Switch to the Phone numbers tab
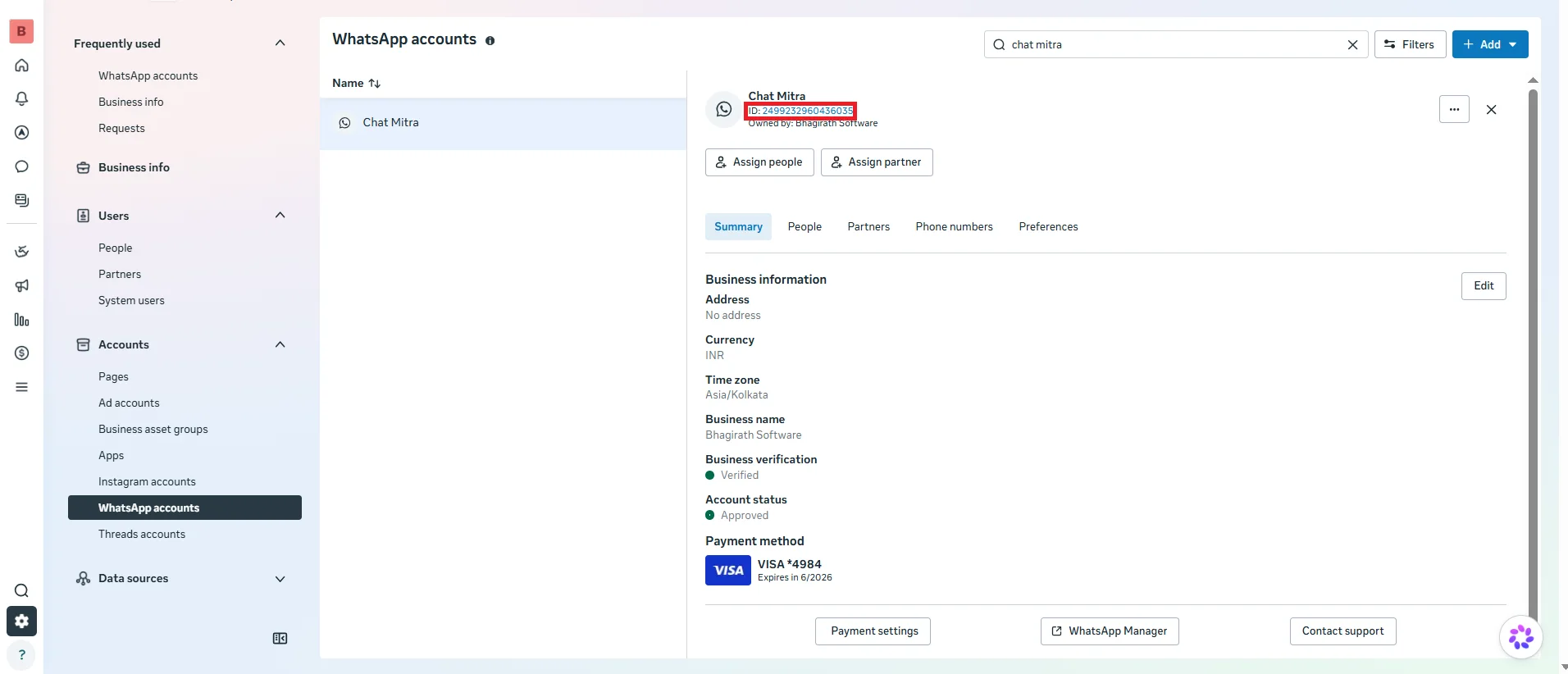Image resolution: width=1568 pixels, height=674 pixels. point(954,227)
